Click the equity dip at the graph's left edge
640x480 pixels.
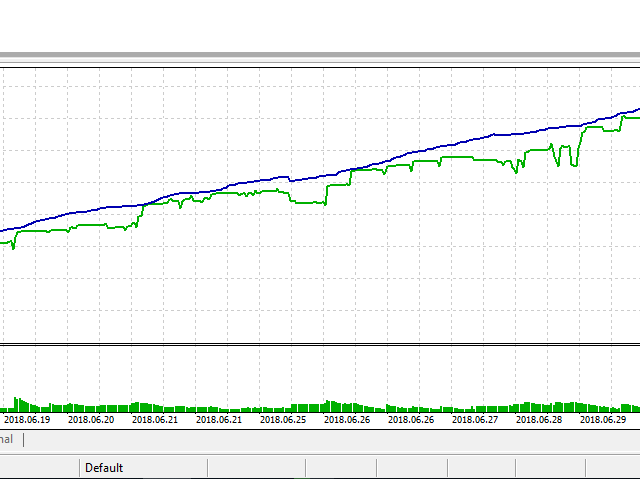coord(13,246)
